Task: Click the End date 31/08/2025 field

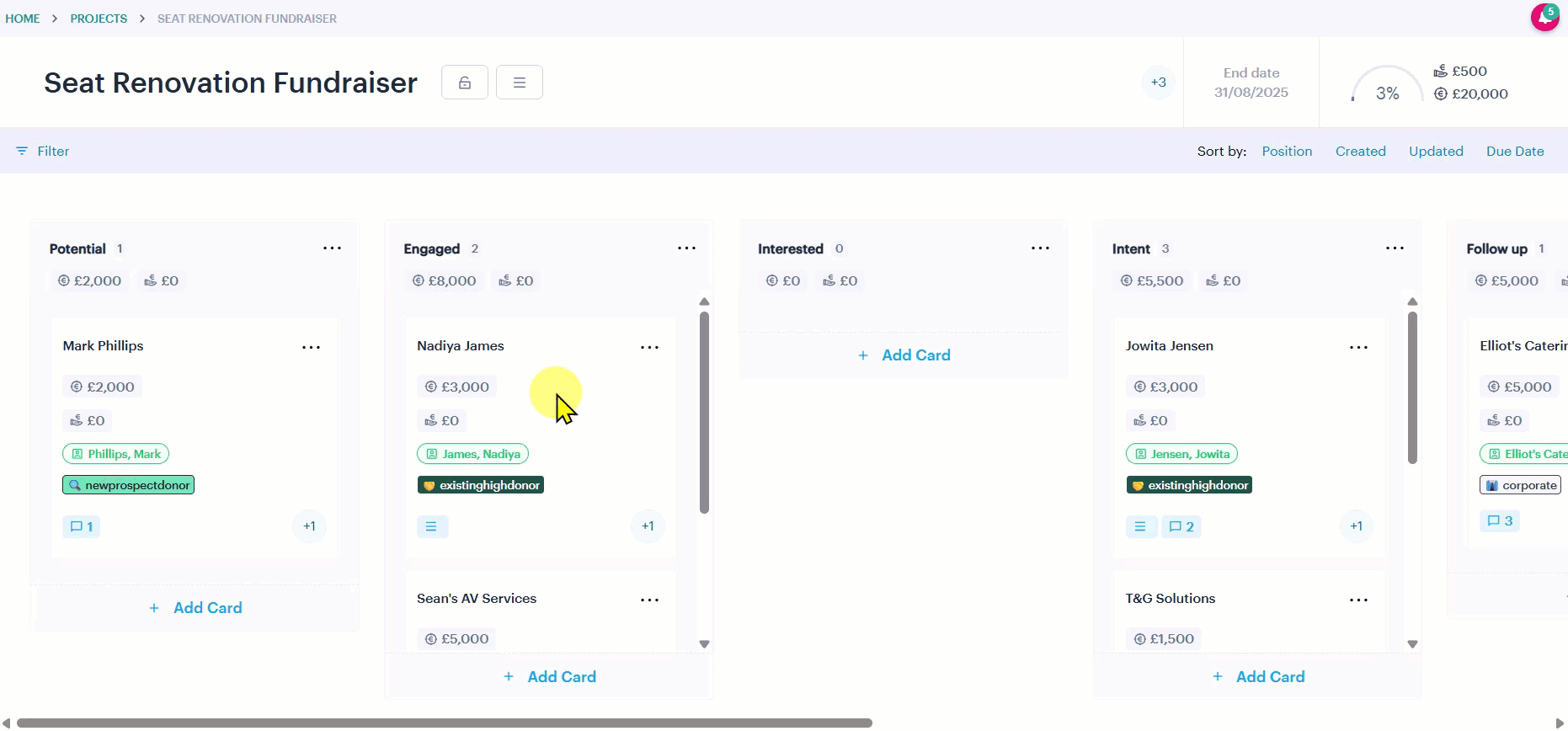Action: click(1251, 83)
